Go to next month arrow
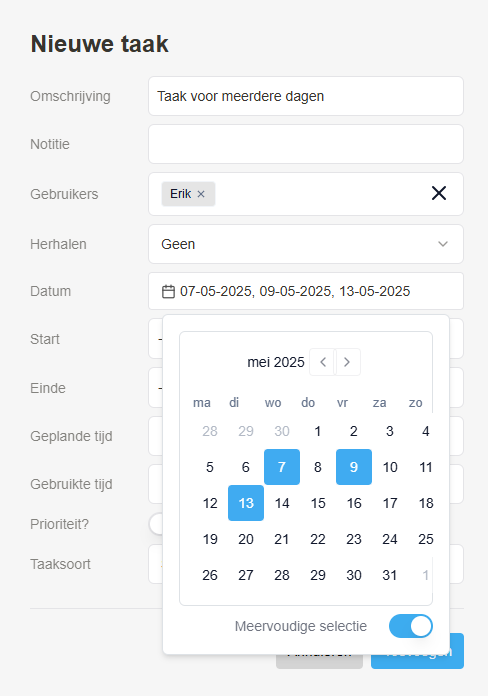This screenshot has height=698, width=488. click(347, 362)
